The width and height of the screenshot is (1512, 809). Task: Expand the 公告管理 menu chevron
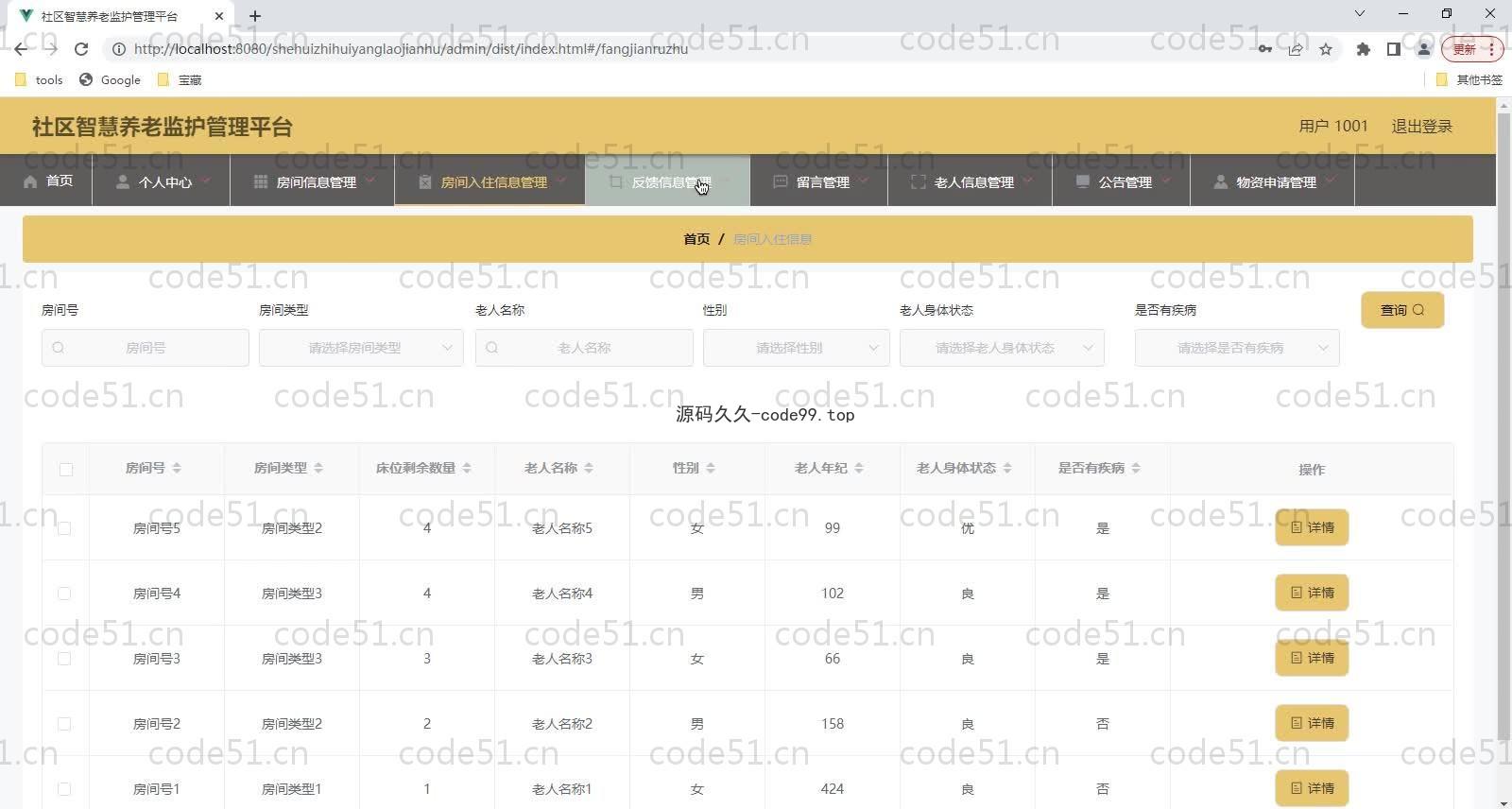[1166, 181]
